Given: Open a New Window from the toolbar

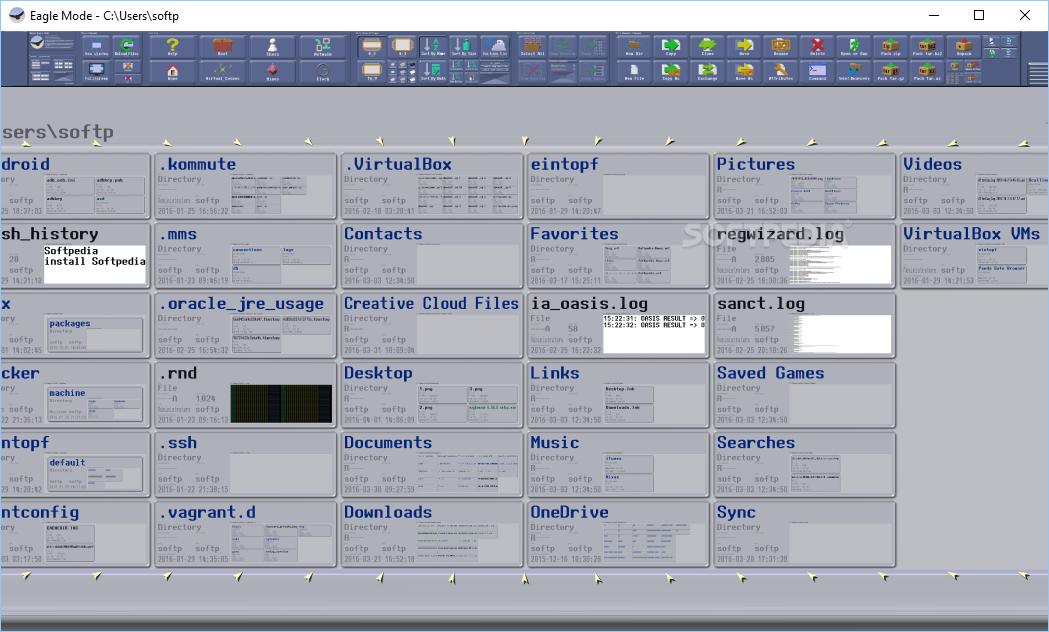Looking at the screenshot, I should tap(96, 47).
